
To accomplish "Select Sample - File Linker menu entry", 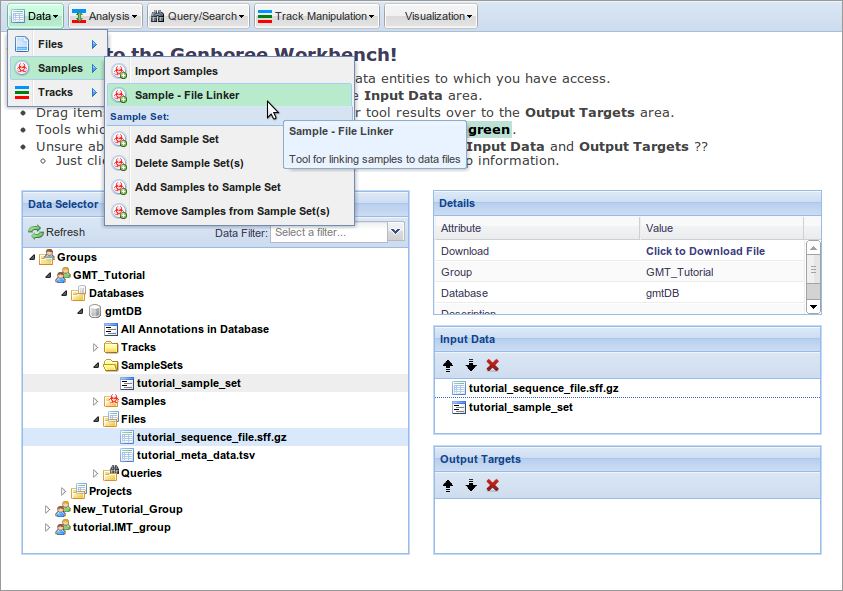I will pos(230,95).
